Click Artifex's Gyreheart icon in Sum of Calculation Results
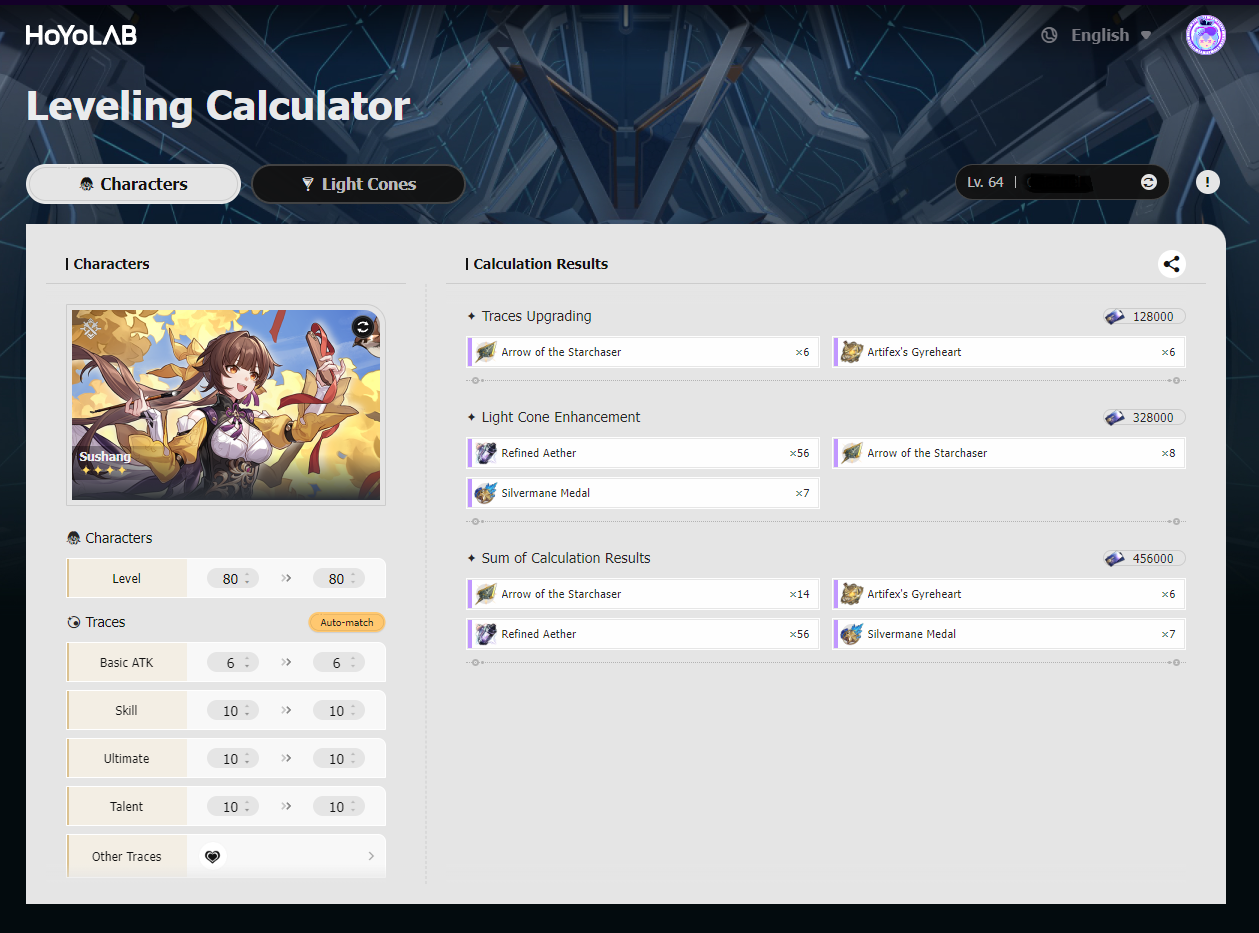 click(x=852, y=594)
